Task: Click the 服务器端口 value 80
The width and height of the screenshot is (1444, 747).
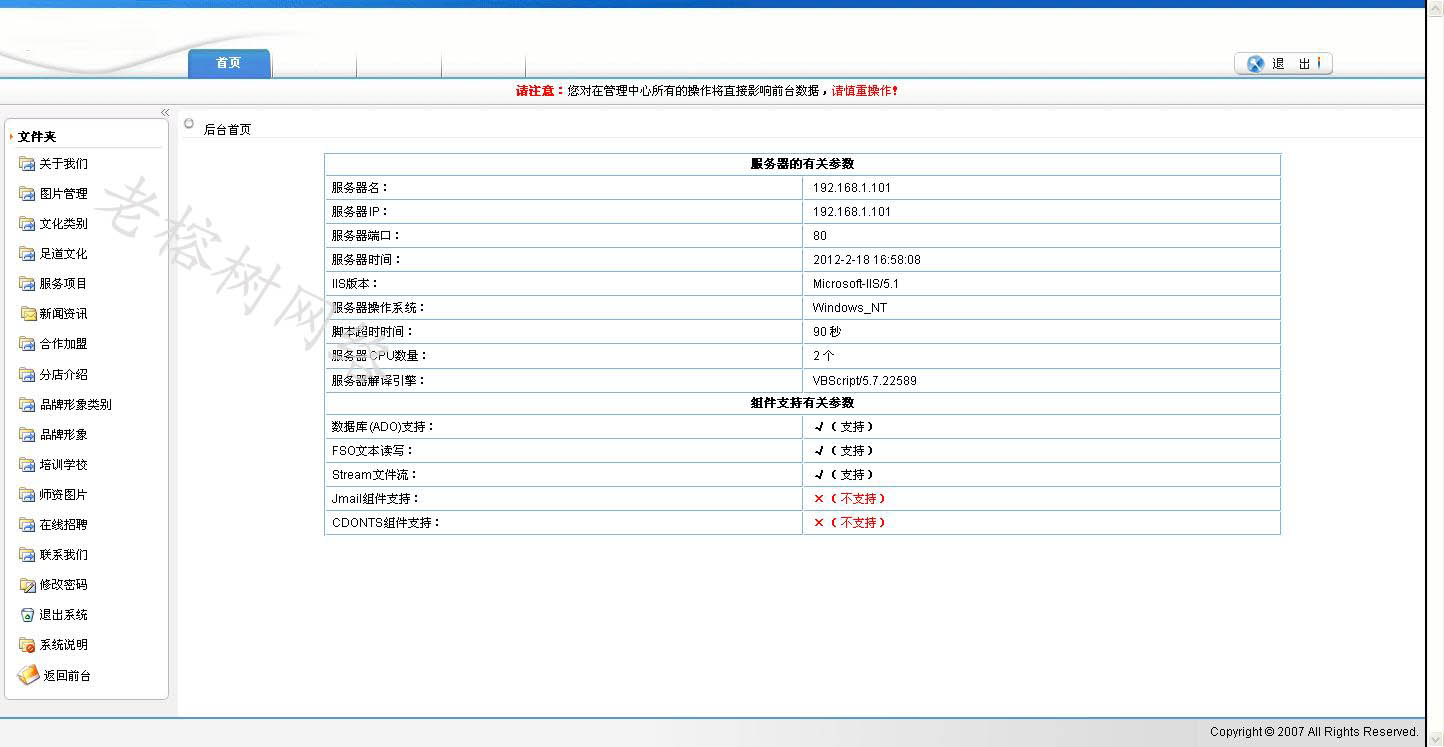Action: point(820,236)
